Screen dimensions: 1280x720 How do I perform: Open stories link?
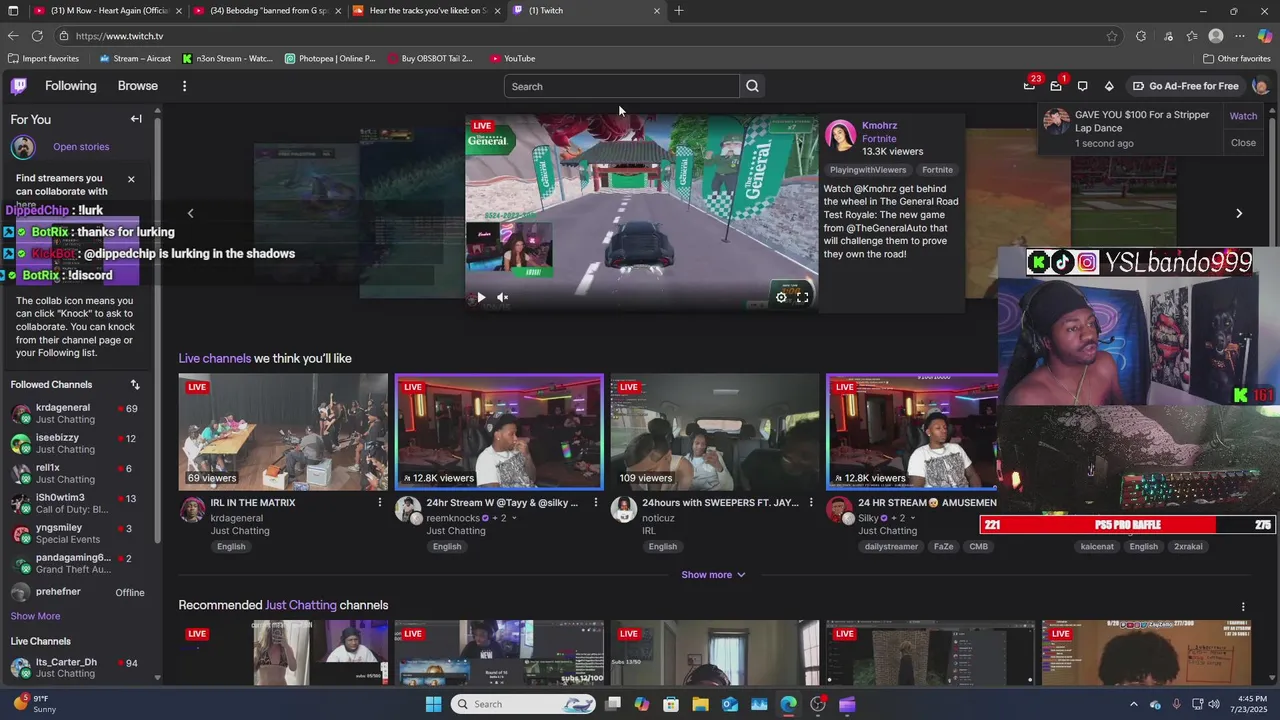[x=81, y=147]
